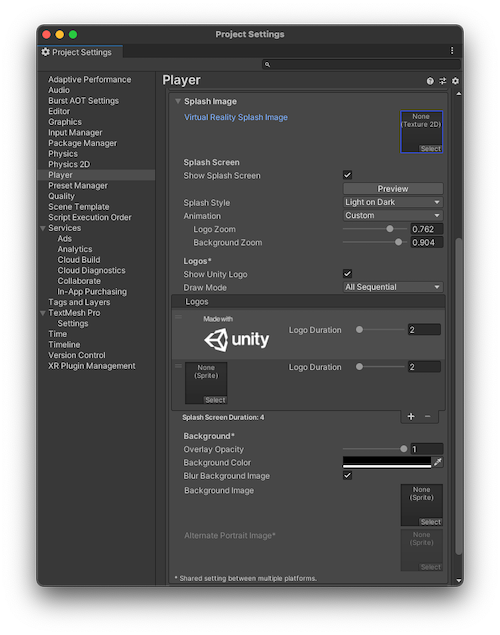Image resolution: width=500 pixels, height=635 pixels.
Task: Select Ads under Services
Action: point(64,239)
